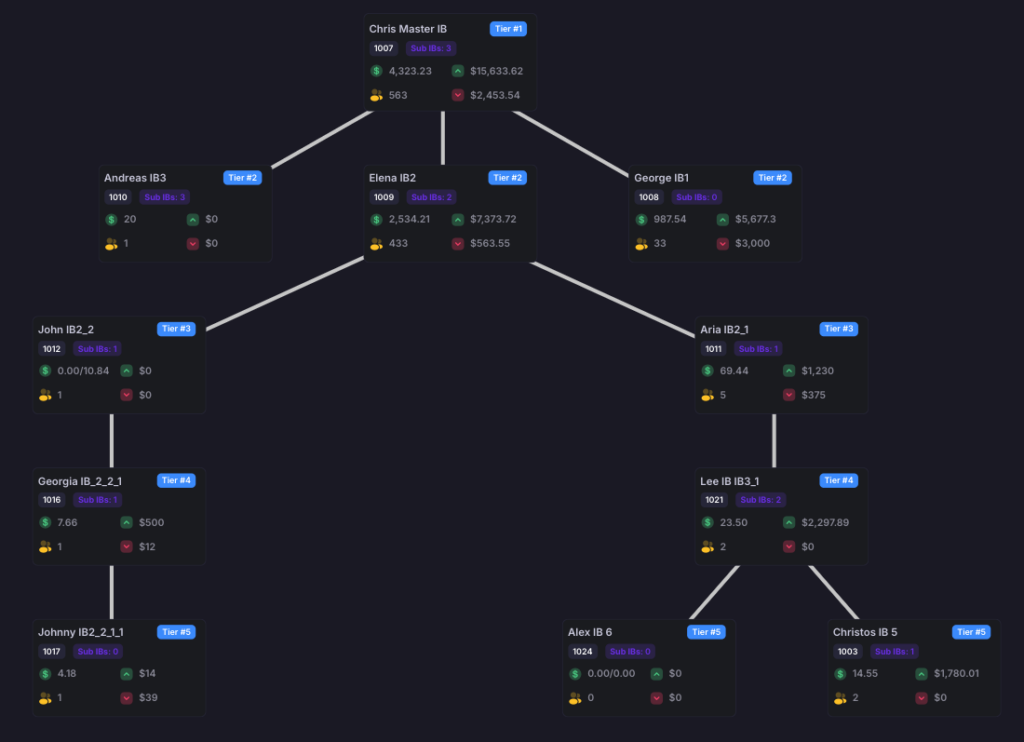This screenshot has height=742, width=1024.
Task: Click the dollar icon in Georgia IB_2_2_1 card
Action: click(45, 522)
